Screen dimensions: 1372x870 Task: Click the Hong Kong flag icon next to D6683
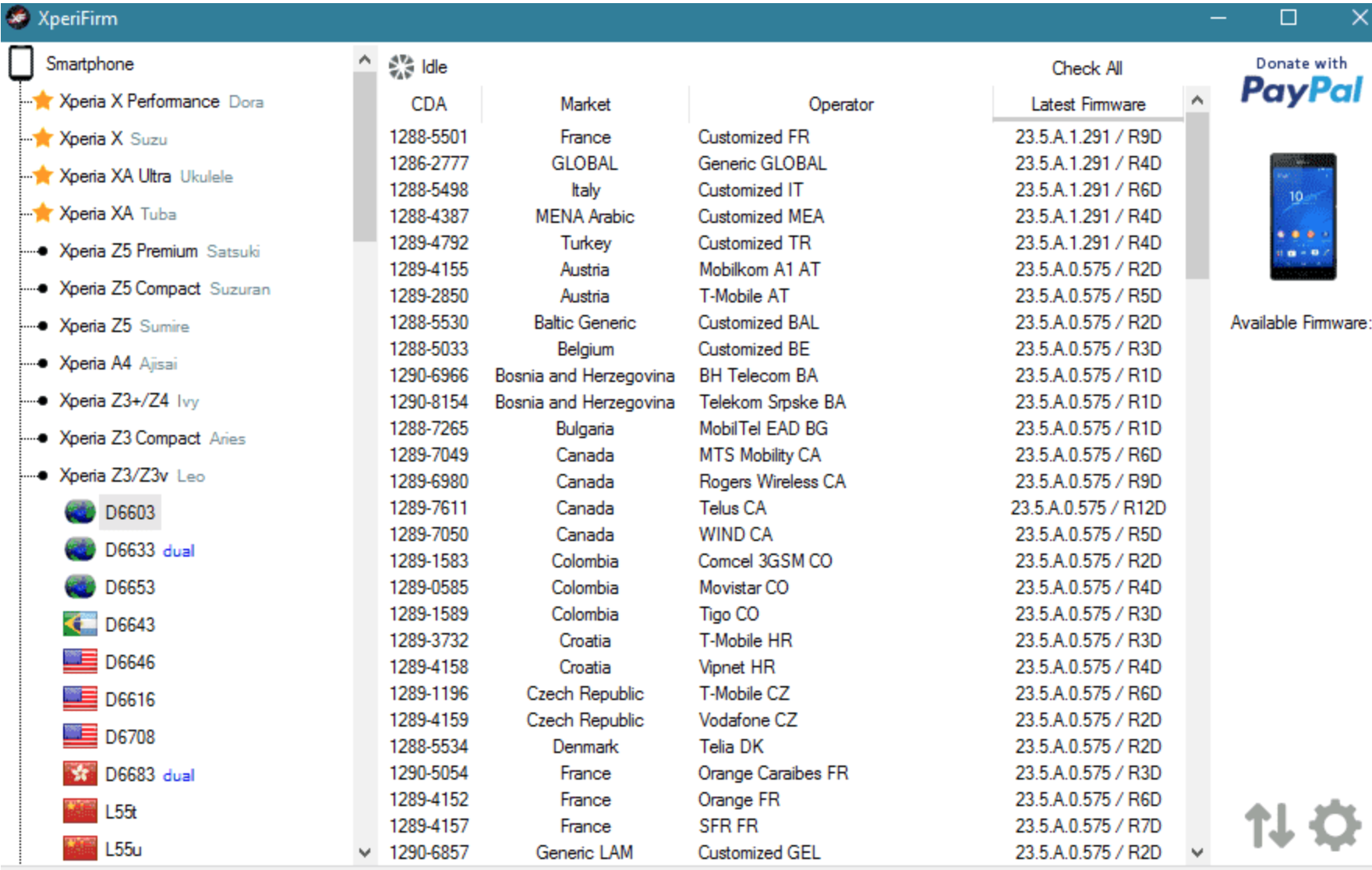pos(80,774)
